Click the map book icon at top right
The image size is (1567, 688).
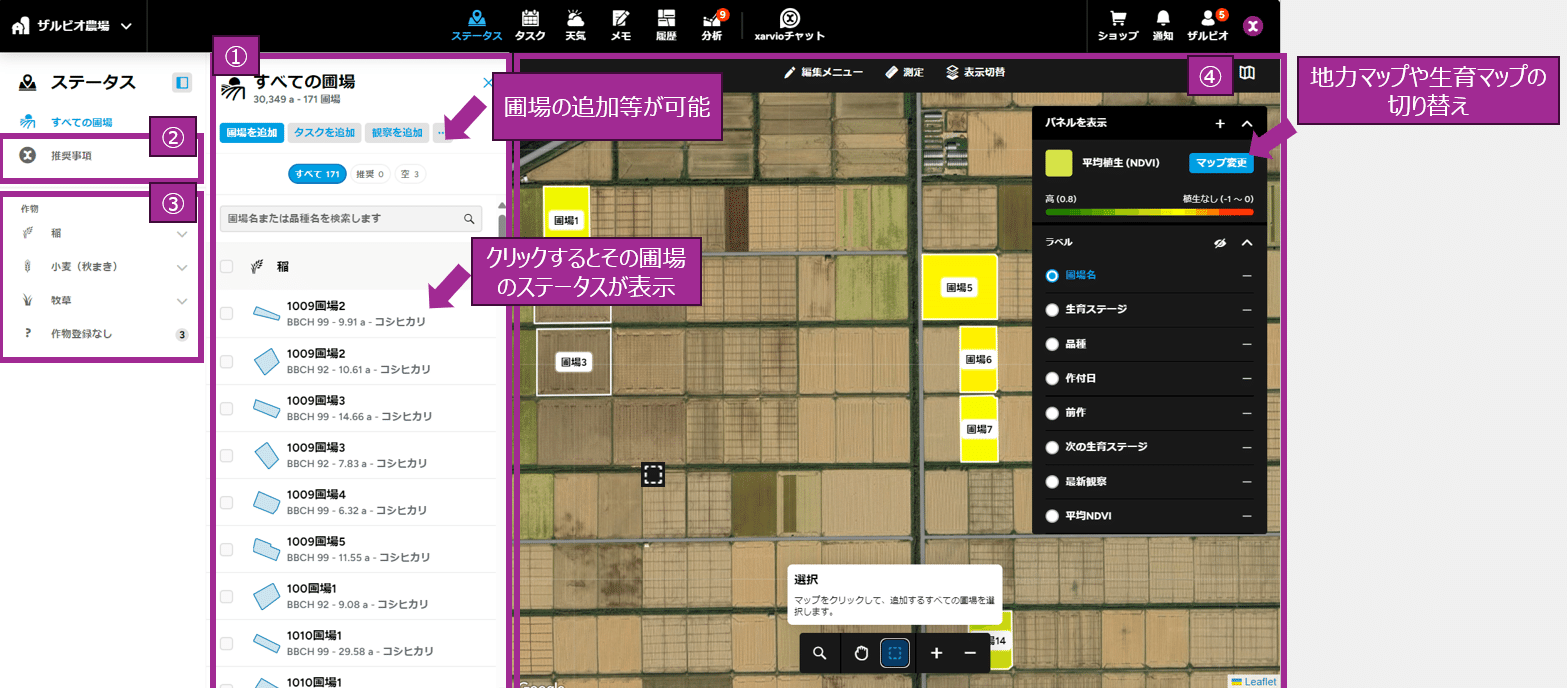(x=1246, y=73)
